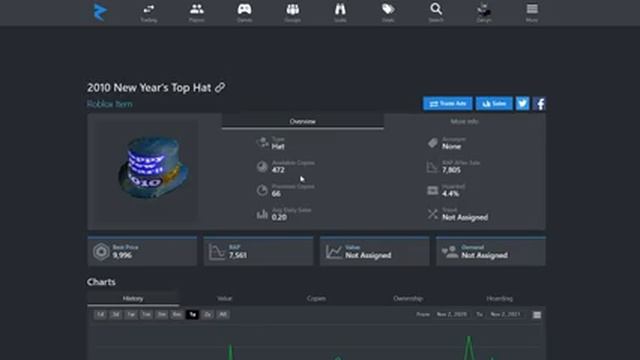The image size is (640, 360).
Task: Switch to the Overview tab
Action: pos(302,121)
